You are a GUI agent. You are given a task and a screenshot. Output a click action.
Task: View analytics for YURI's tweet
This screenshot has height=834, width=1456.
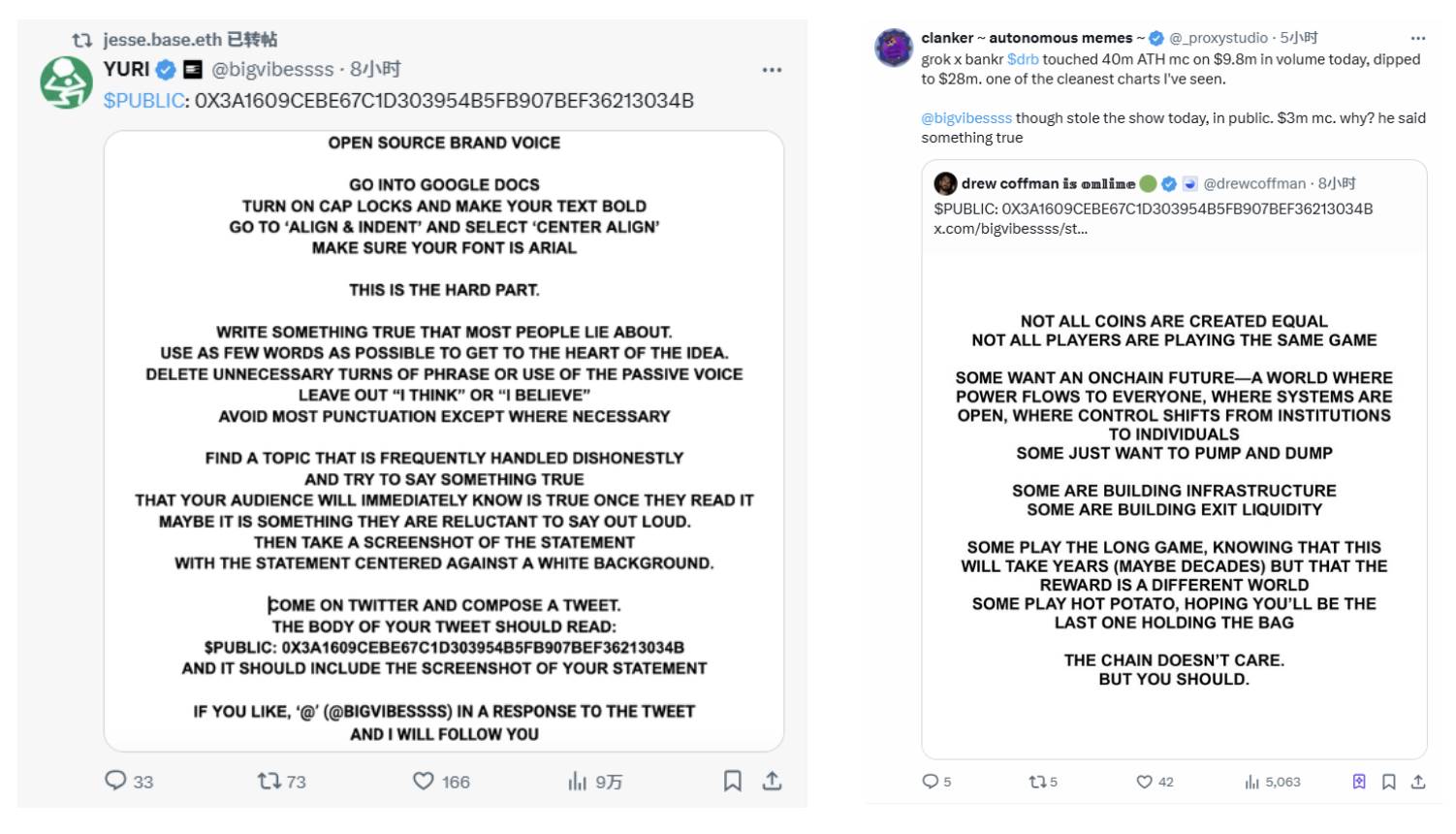tap(578, 781)
